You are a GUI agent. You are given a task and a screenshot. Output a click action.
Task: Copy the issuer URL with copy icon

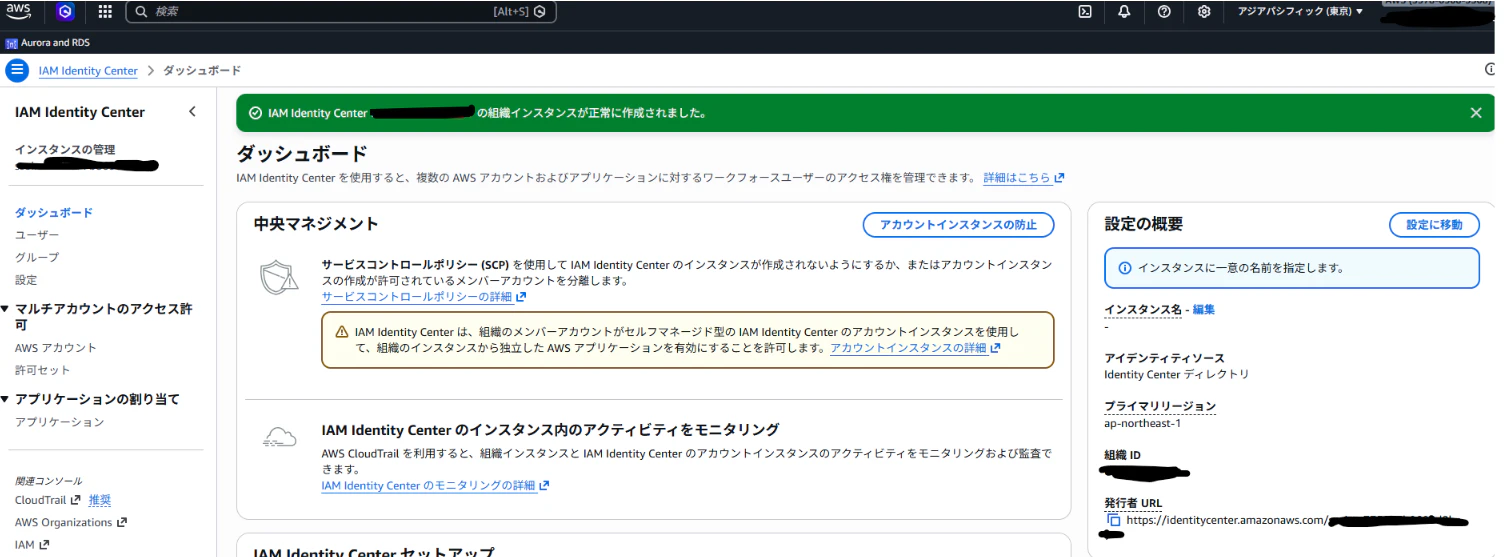pos(1113,520)
